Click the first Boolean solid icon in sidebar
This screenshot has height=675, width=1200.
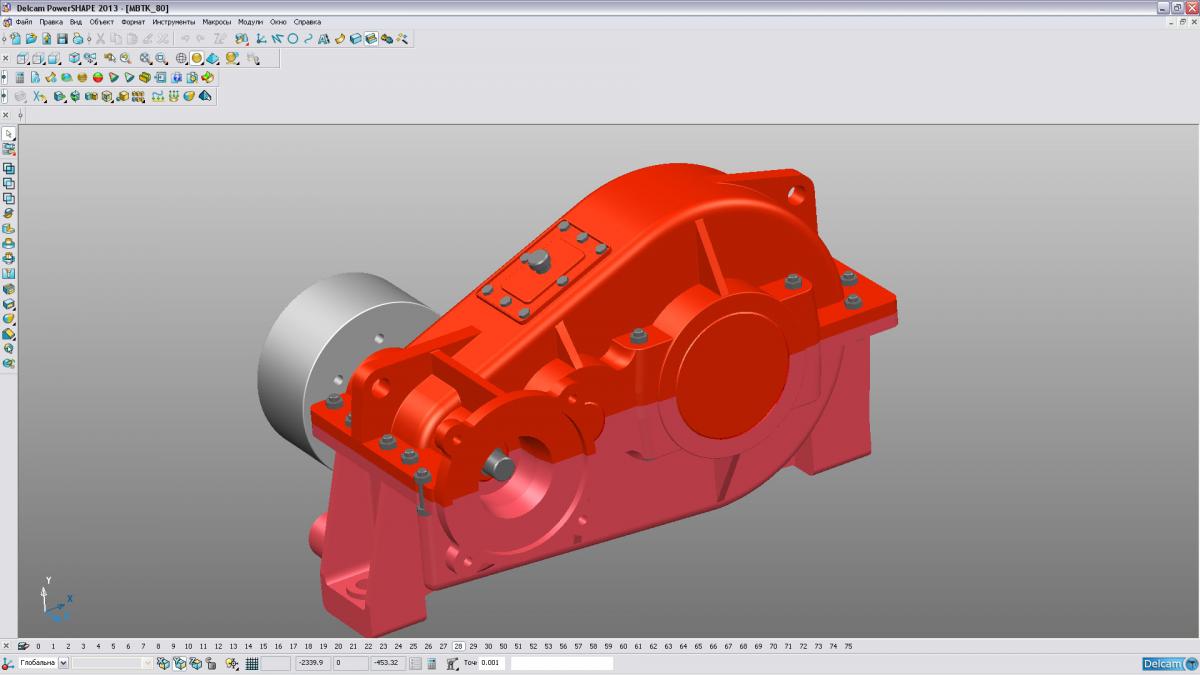click(x=9, y=168)
